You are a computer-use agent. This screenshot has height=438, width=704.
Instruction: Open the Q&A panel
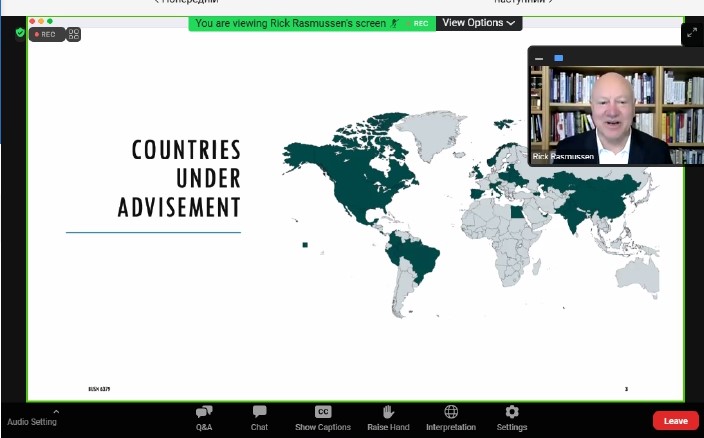pos(204,417)
